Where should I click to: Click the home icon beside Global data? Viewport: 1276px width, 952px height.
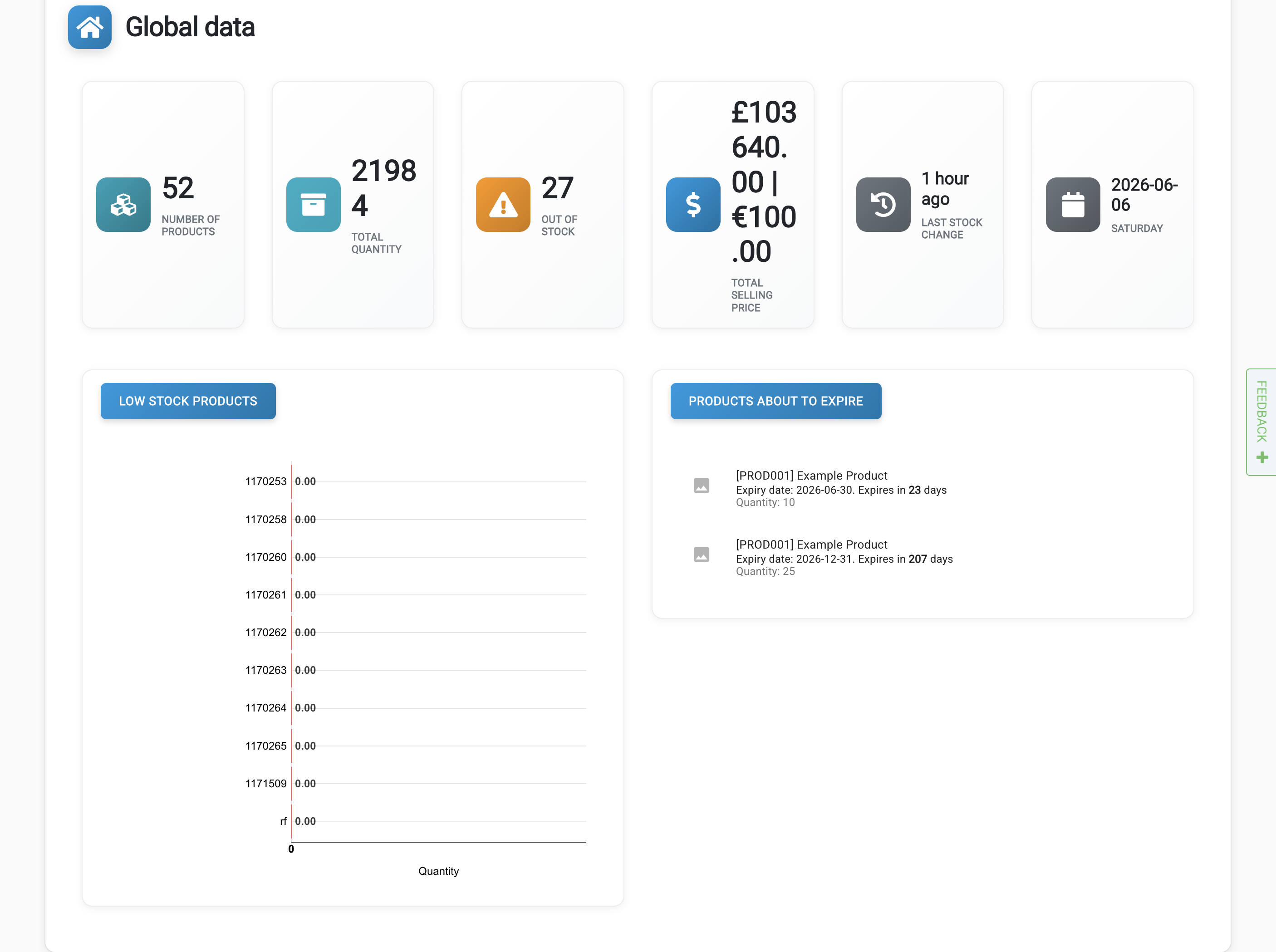pyautogui.click(x=89, y=27)
